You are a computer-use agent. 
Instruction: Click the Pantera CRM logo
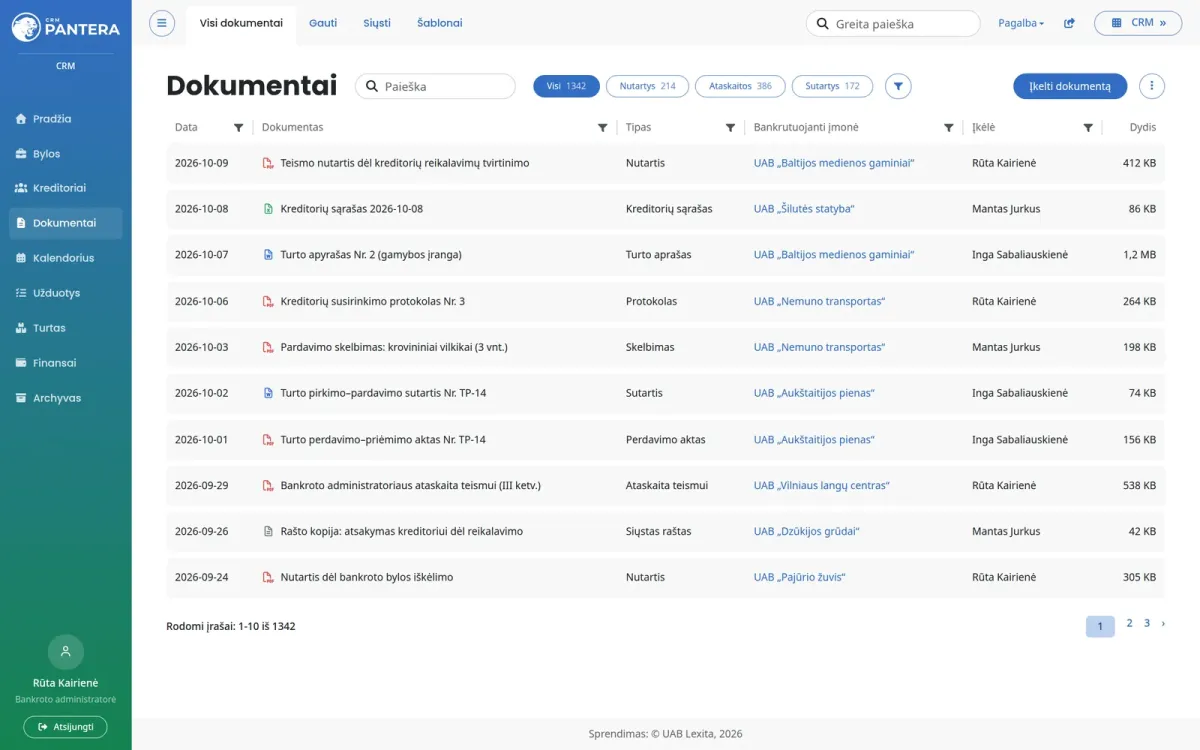click(x=66, y=27)
